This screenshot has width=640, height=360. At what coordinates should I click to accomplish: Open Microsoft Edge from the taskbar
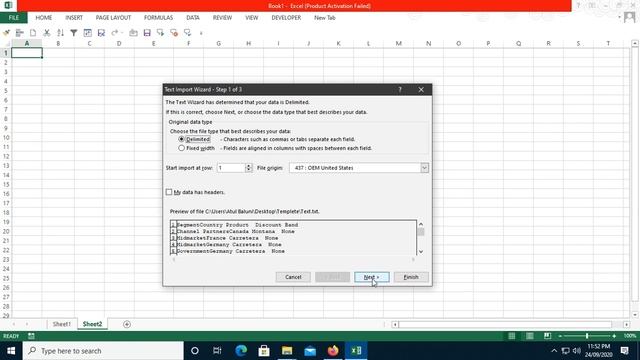point(241,351)
